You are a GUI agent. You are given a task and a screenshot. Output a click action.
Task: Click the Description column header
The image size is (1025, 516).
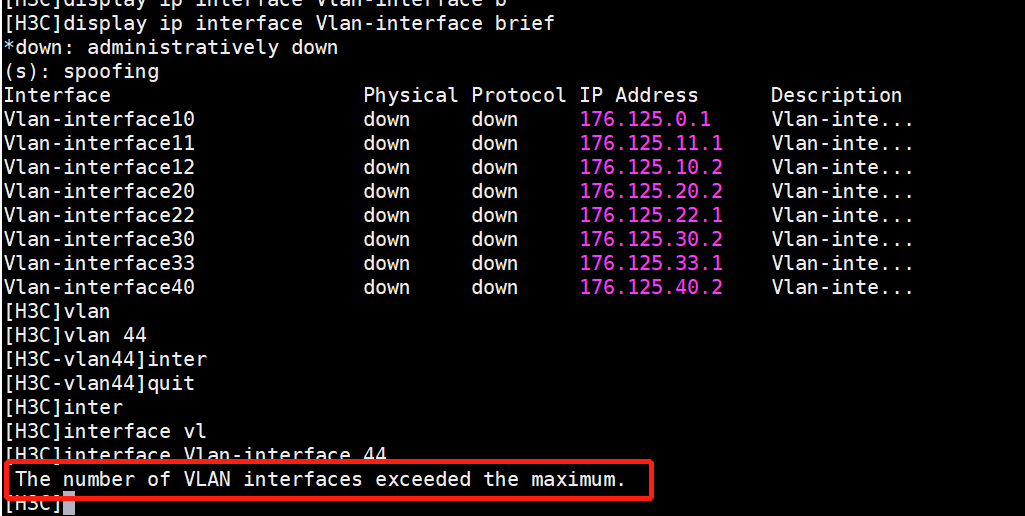(836, 96)
